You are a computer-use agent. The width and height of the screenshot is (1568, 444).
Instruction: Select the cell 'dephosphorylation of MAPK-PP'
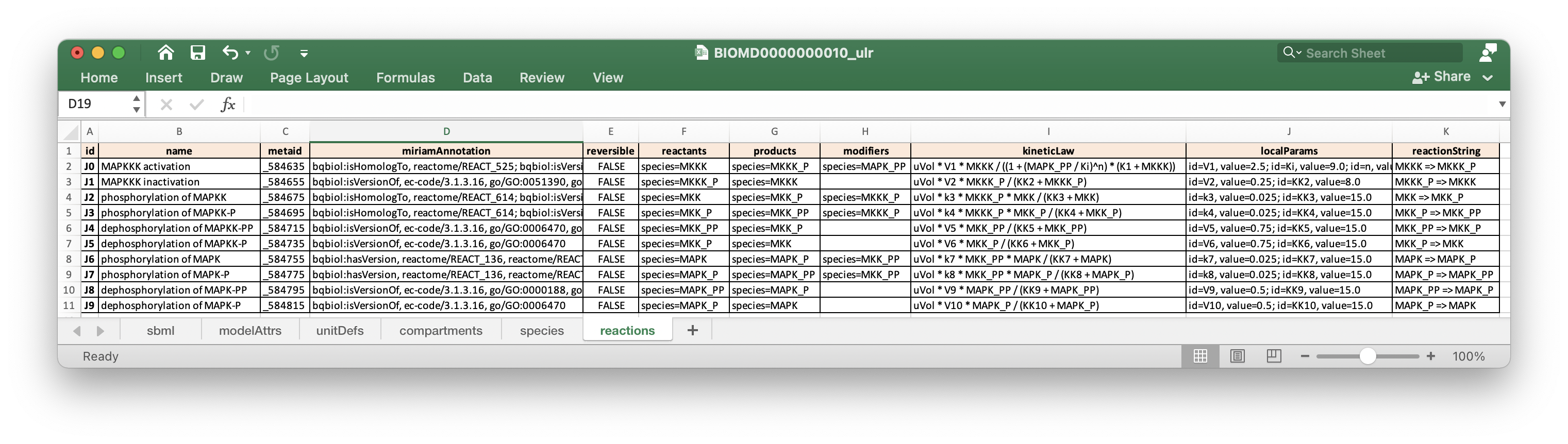pyautogui.click(x=179, y=290)
